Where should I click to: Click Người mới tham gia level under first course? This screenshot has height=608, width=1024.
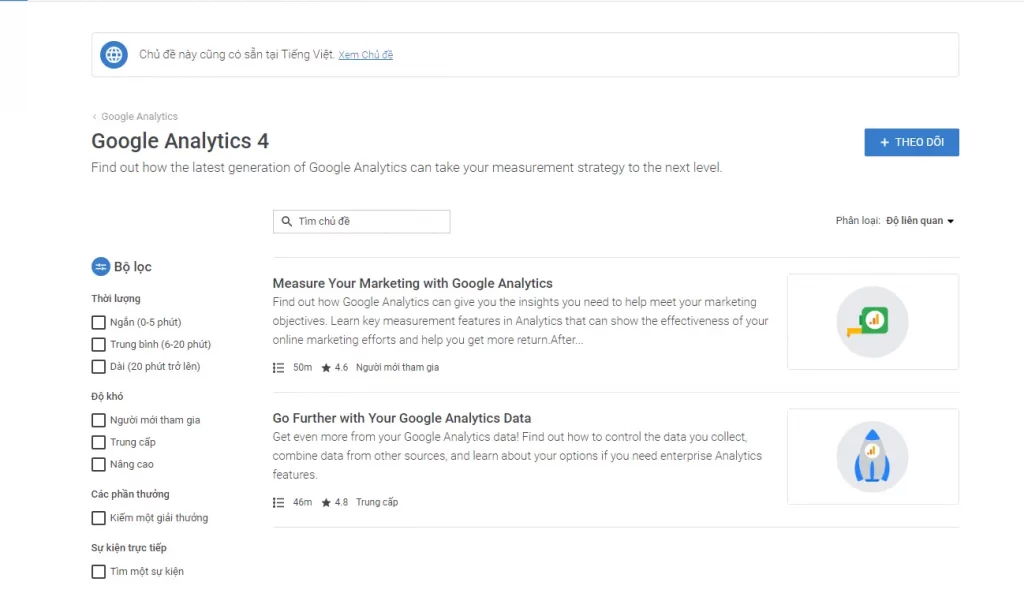coord(397,368)
